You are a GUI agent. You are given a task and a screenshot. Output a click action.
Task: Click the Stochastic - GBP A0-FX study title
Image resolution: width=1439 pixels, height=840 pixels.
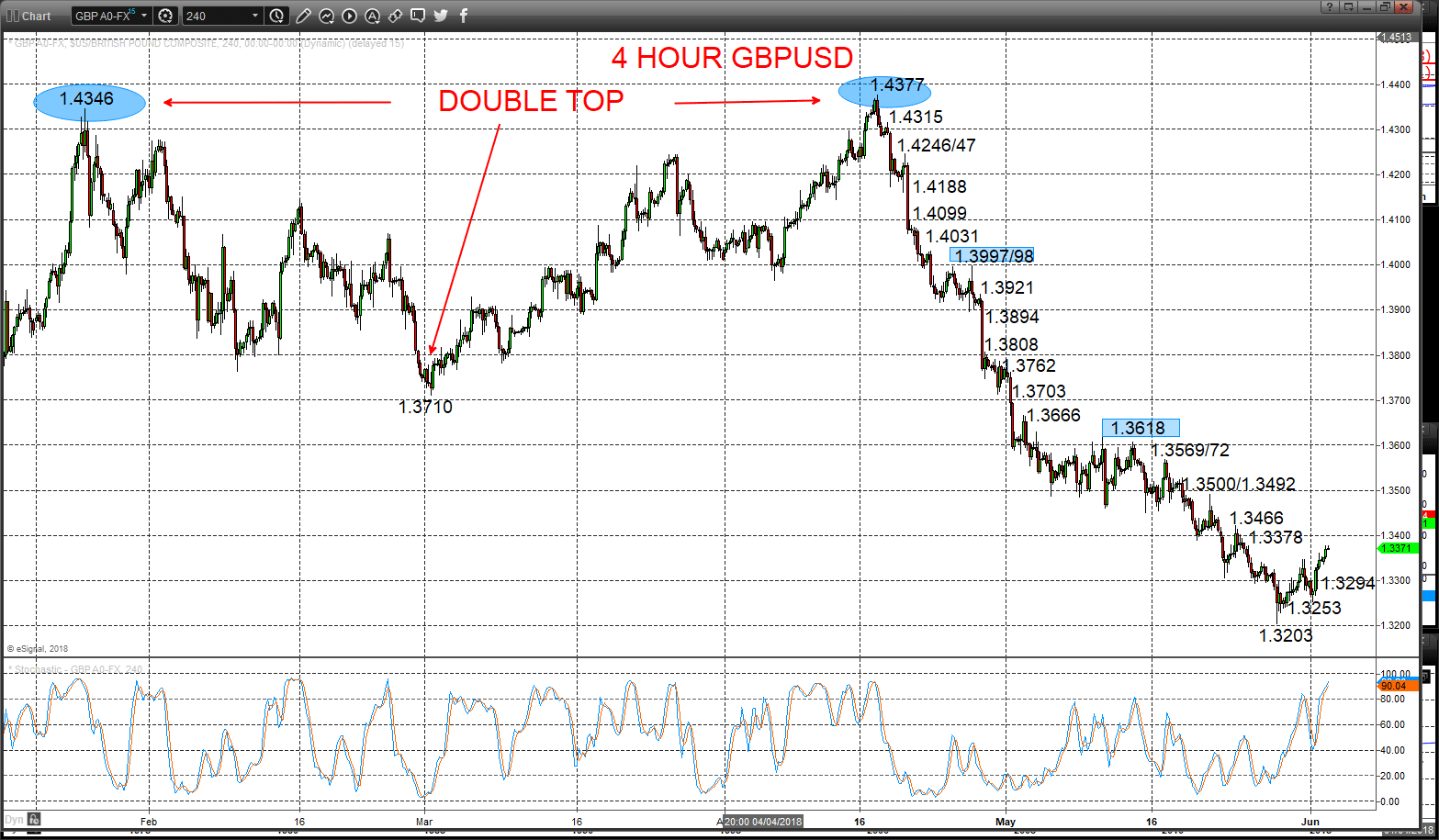tap(75, 669)
